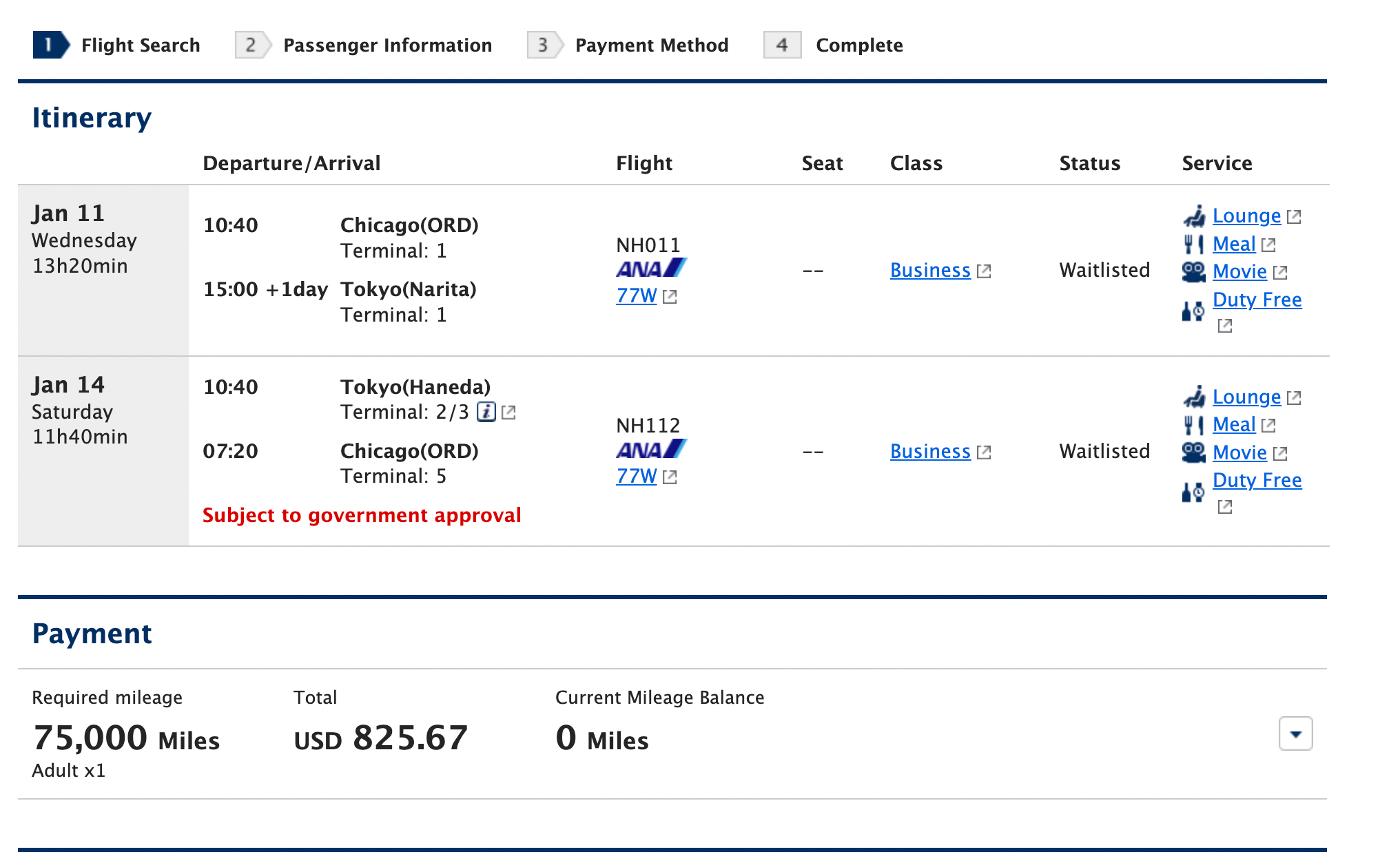The image size is (1400, 865).
Task: Select the Flight Search step
Action: tap(117, 45)
